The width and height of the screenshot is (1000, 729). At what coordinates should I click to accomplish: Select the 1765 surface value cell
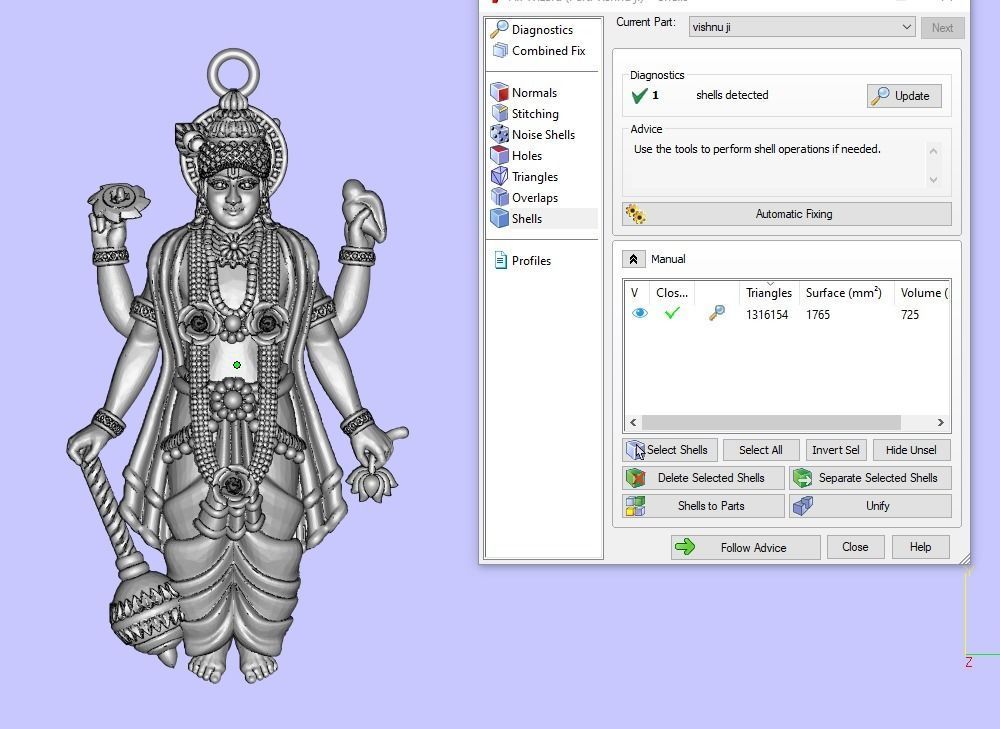[818, 314]
